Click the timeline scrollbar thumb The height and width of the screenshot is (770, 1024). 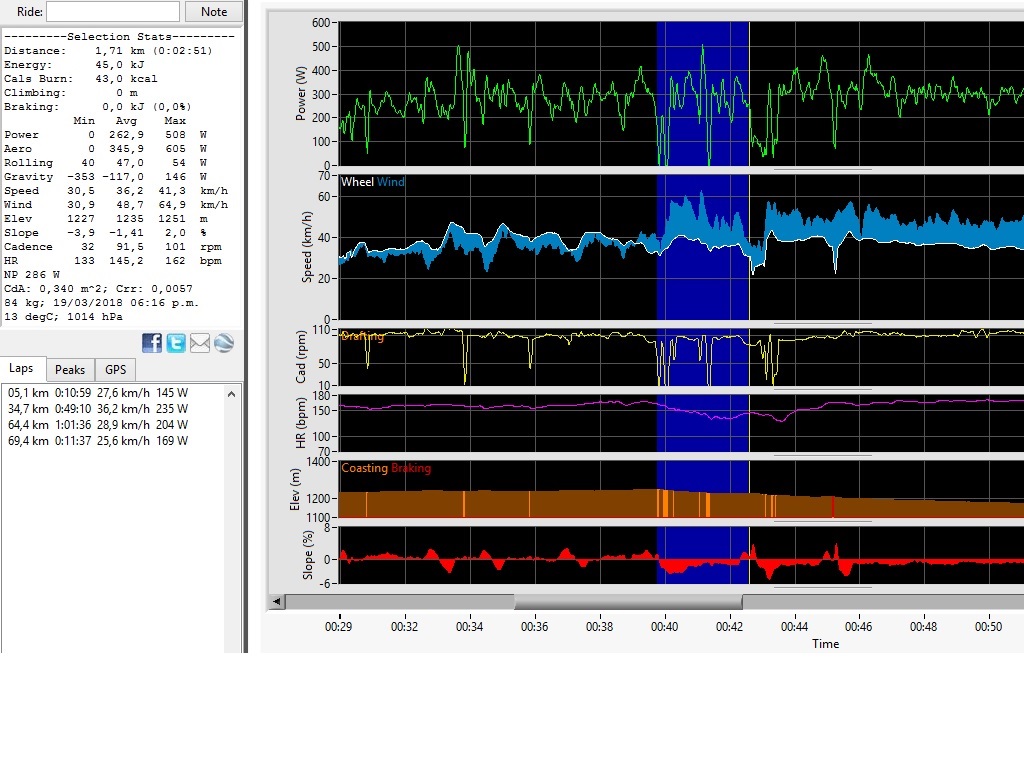point(630,602)
